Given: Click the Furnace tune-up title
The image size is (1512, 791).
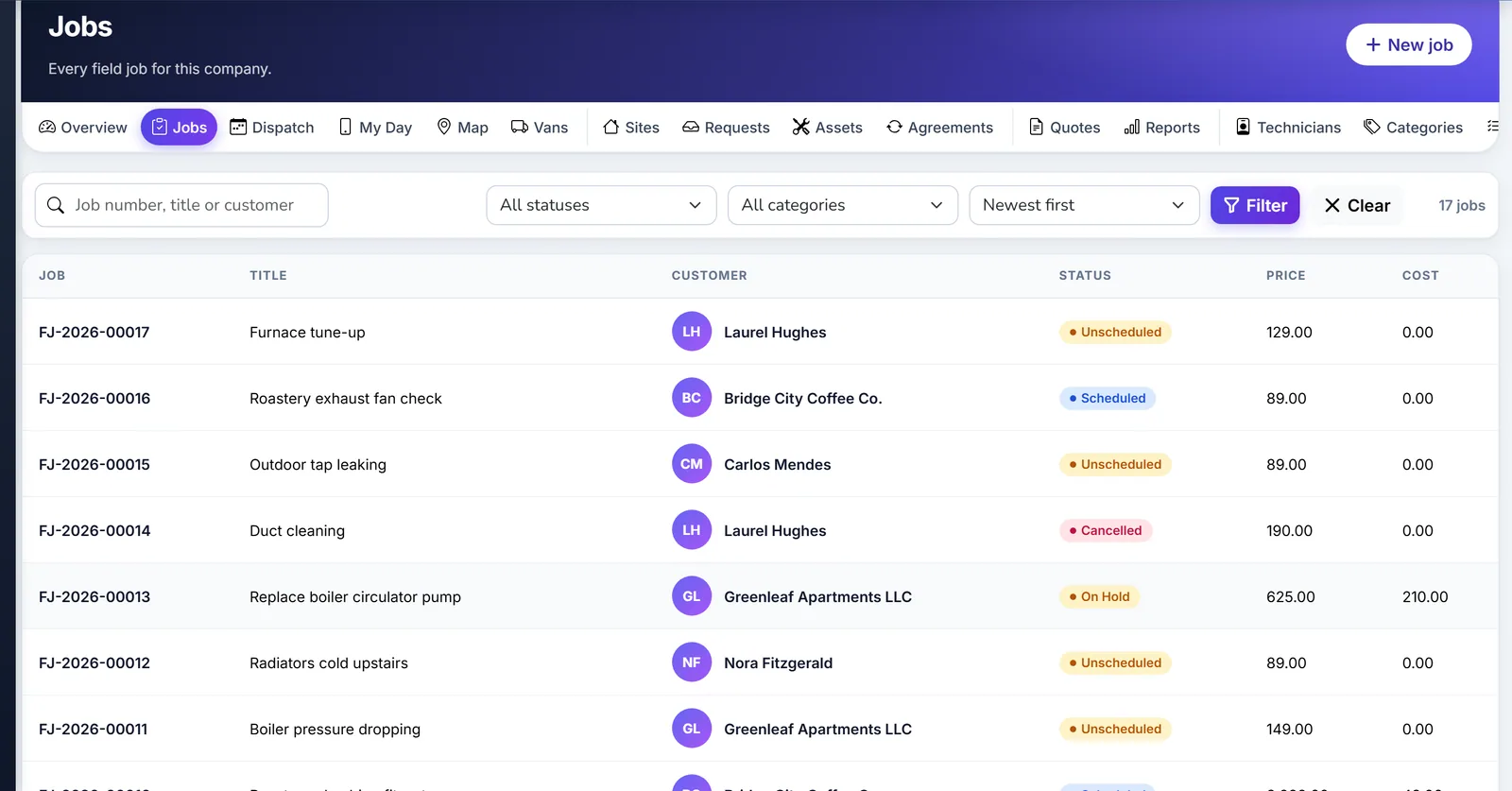Looking at the screenshot, I should (307, 333).
